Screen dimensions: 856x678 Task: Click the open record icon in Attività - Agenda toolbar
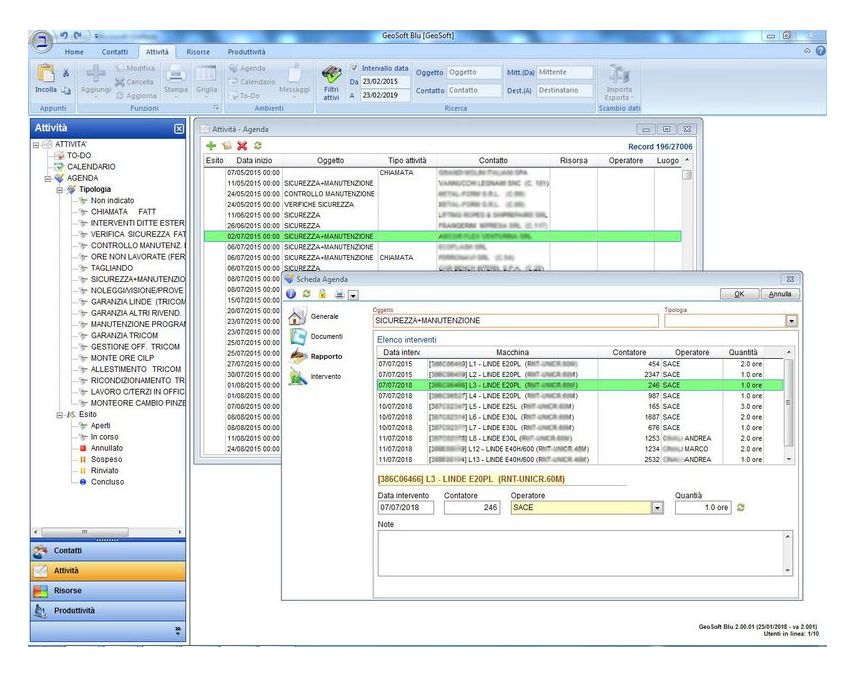coord(227,146)
